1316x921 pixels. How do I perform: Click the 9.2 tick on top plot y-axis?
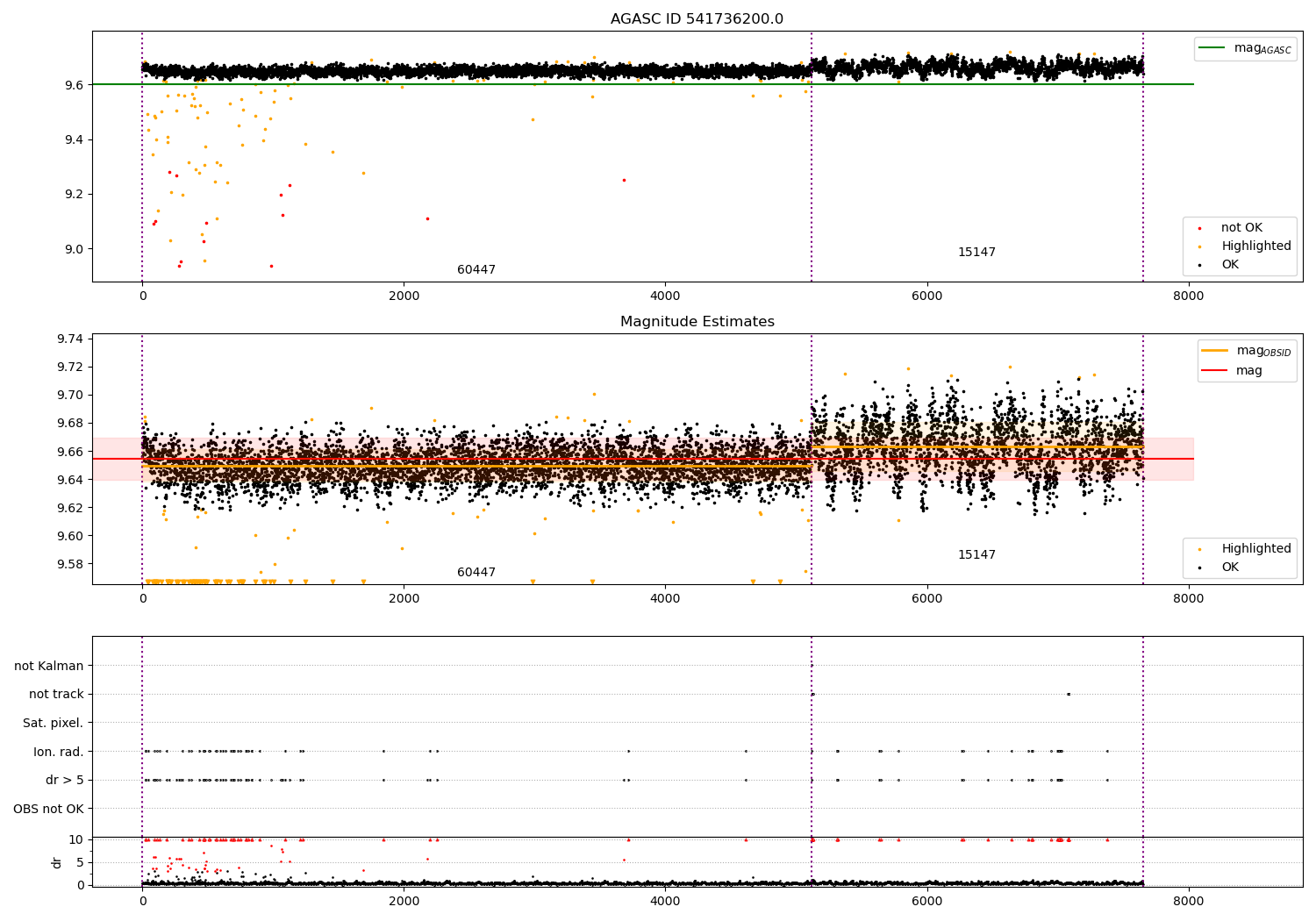(x=73, y=194)
